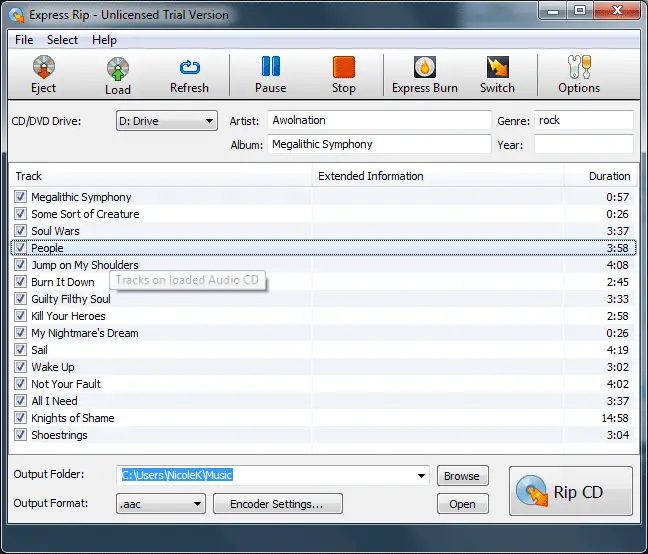Screen dimensions: 648x554
Task: Refresh the track list
Action: pos(189,76)
